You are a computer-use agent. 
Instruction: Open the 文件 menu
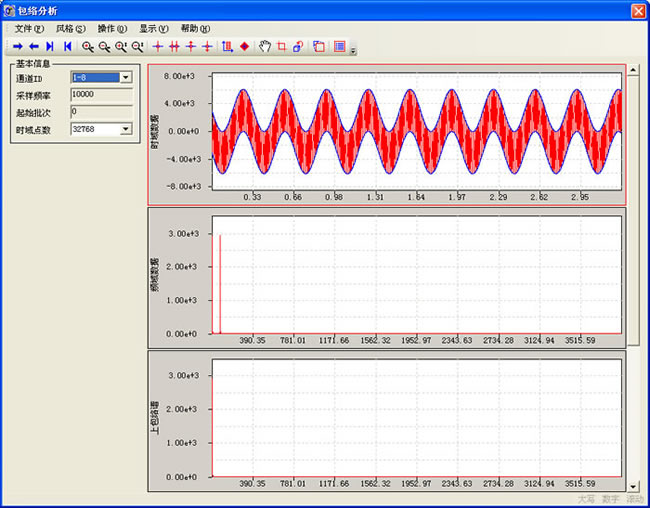(29, 28)
